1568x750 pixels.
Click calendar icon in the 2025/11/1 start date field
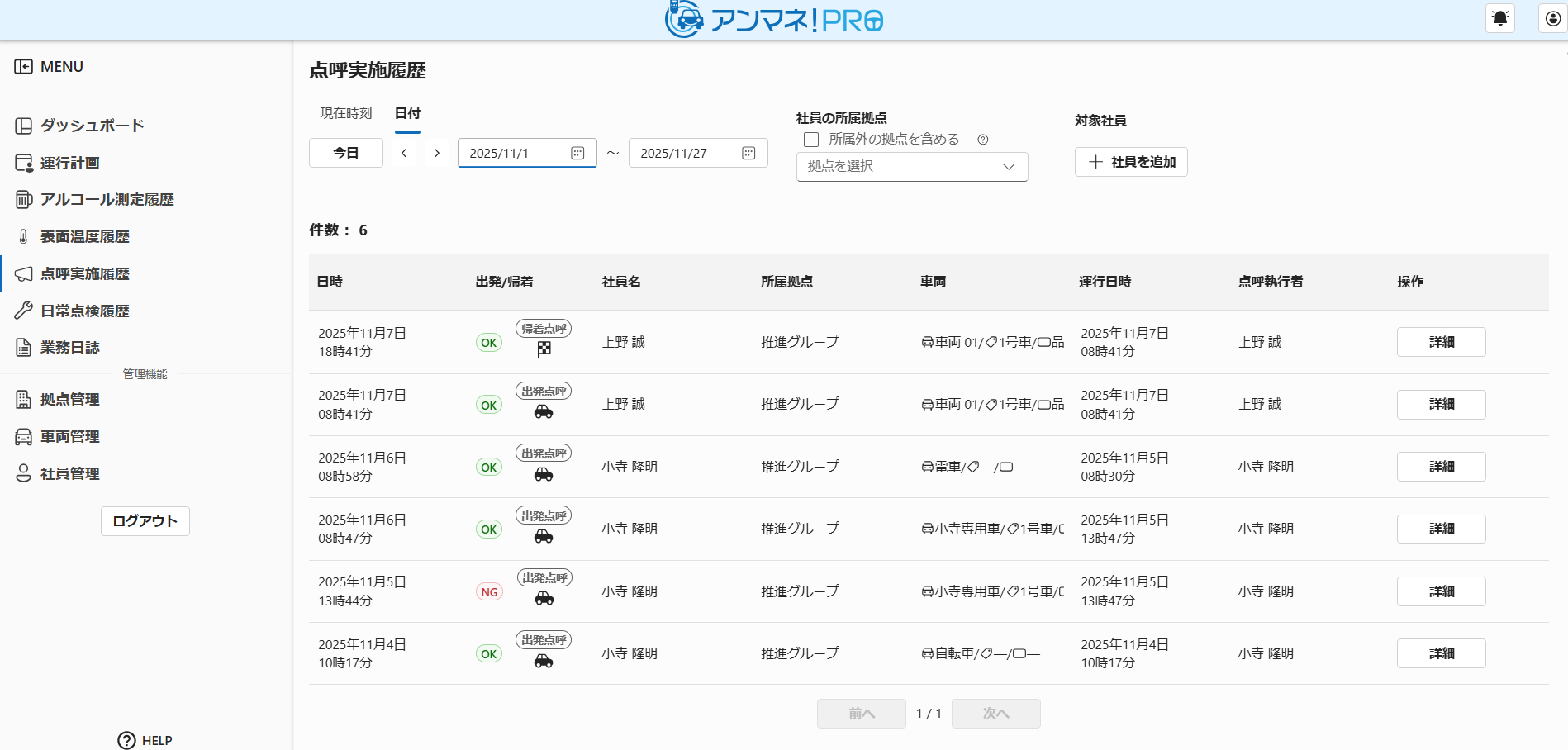pyautogui.click(x=577, y=154)
